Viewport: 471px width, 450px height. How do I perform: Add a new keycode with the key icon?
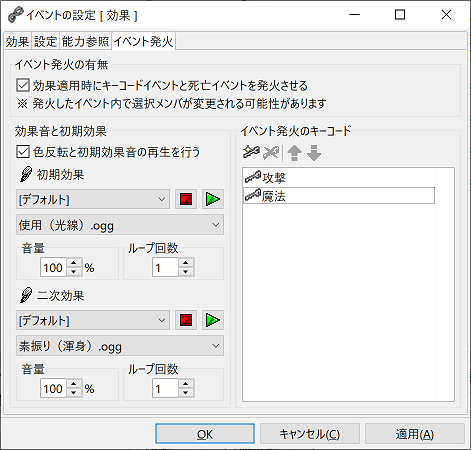click(251, 153)
